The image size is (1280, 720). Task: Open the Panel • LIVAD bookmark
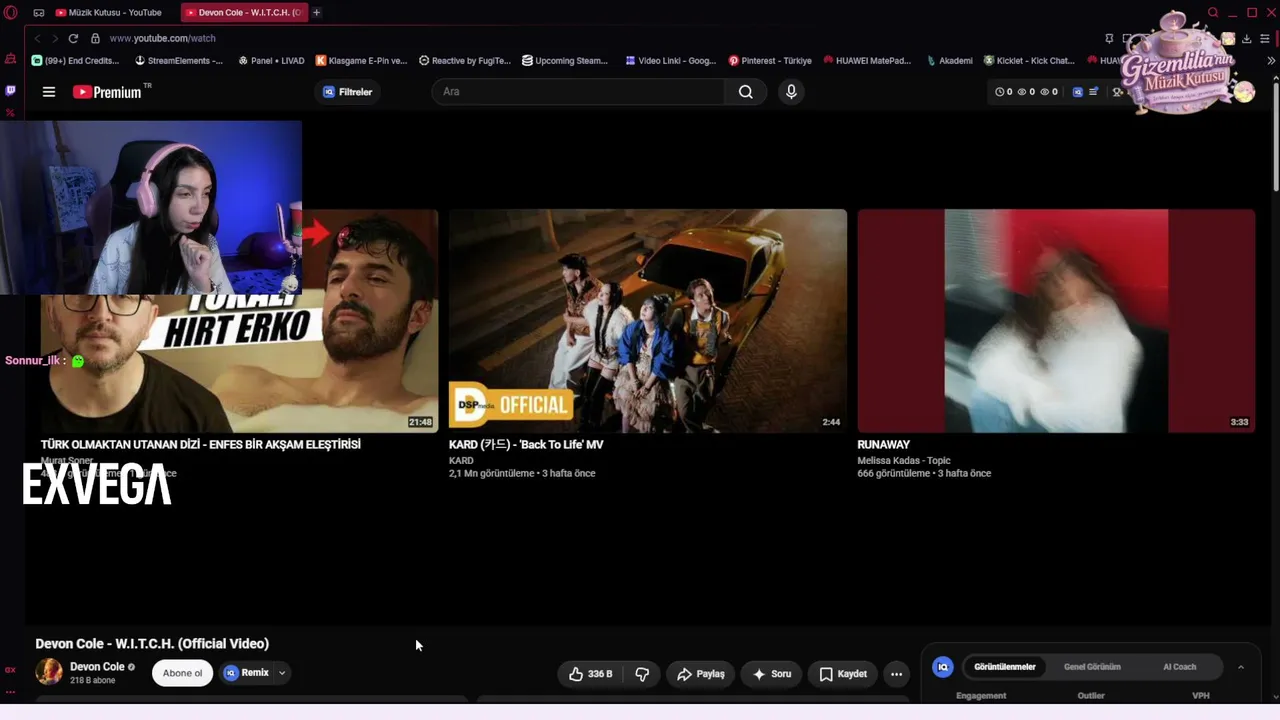(x=272, y=60)
